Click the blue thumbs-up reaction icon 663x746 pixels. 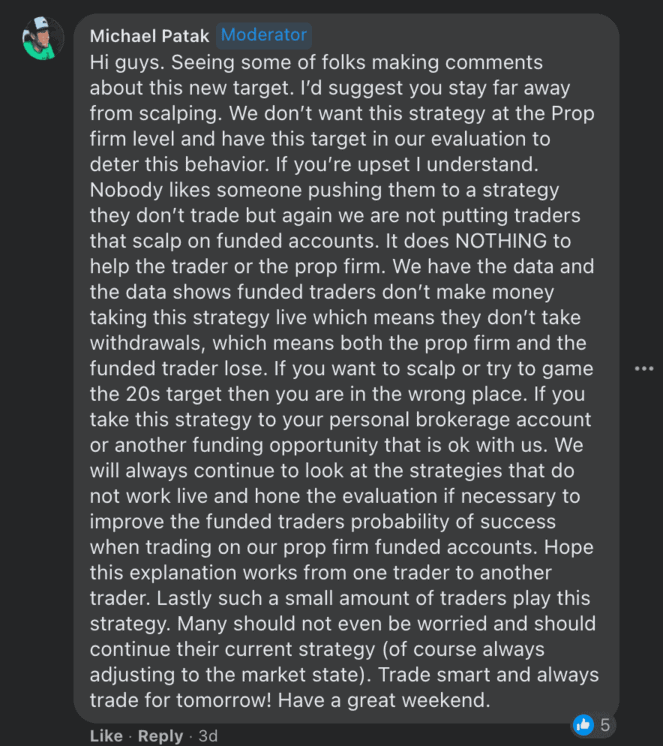coord(583,725)
